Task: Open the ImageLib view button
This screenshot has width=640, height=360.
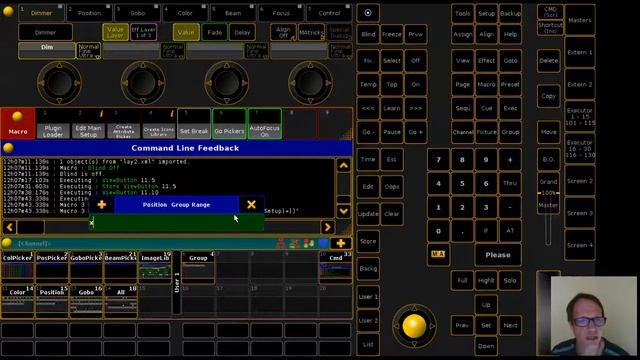Action: click(x=155, y=267)
